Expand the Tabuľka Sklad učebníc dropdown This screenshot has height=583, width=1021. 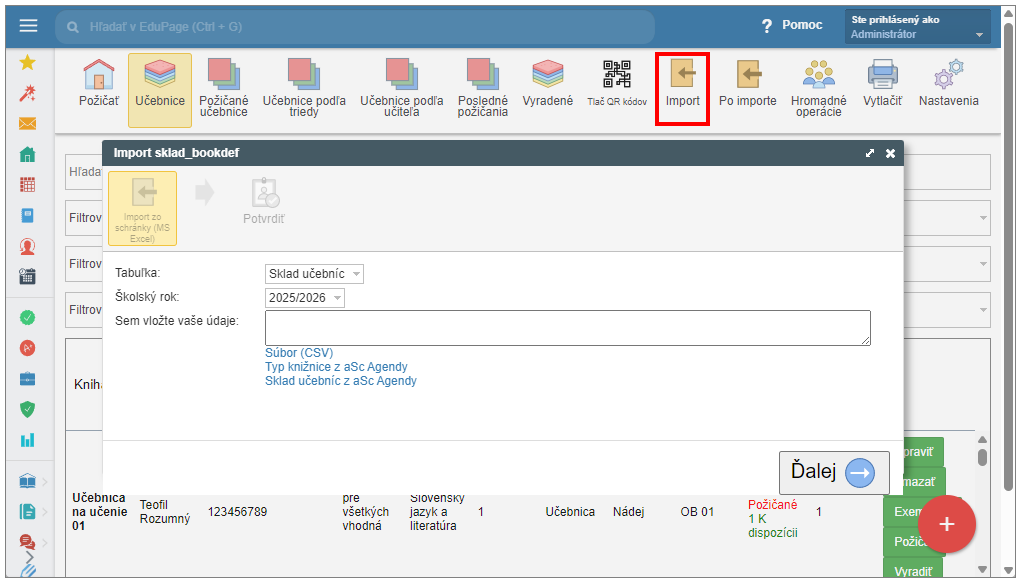click(x=314, y=274)
